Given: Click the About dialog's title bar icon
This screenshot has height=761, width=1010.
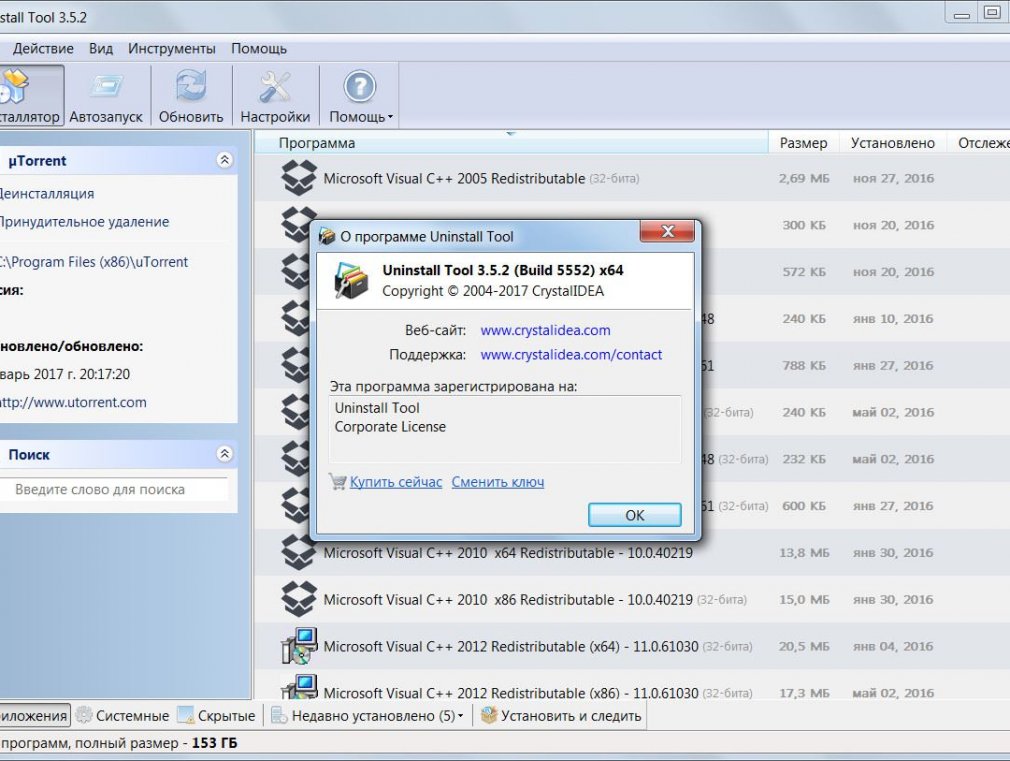Looking at the screenshot, I should point(327,236).
